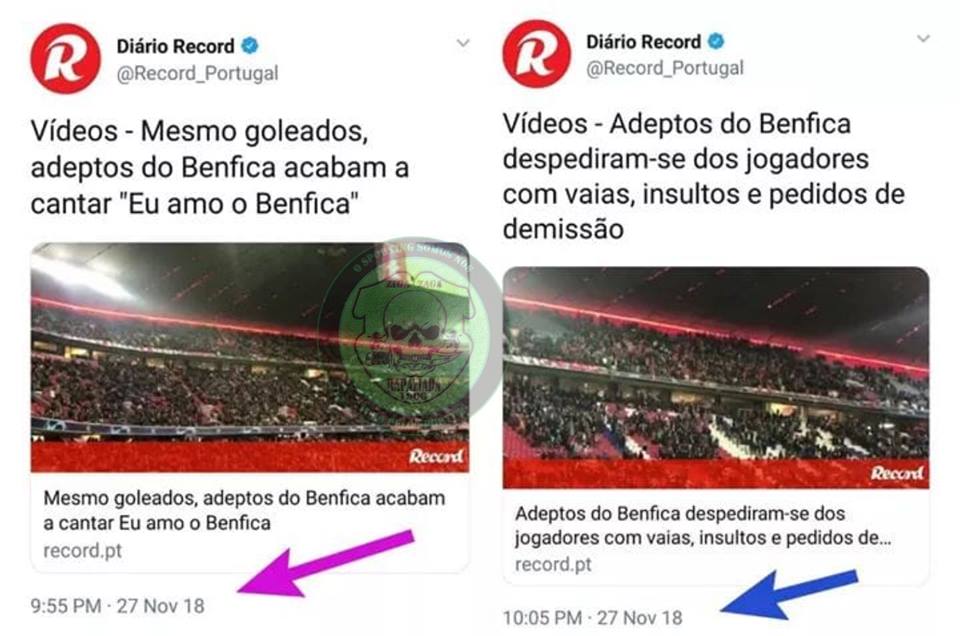Viewport: 960px width, 636px height.
Task: Open the left @Record_Portugal handle
Action: tap(197, 73)
